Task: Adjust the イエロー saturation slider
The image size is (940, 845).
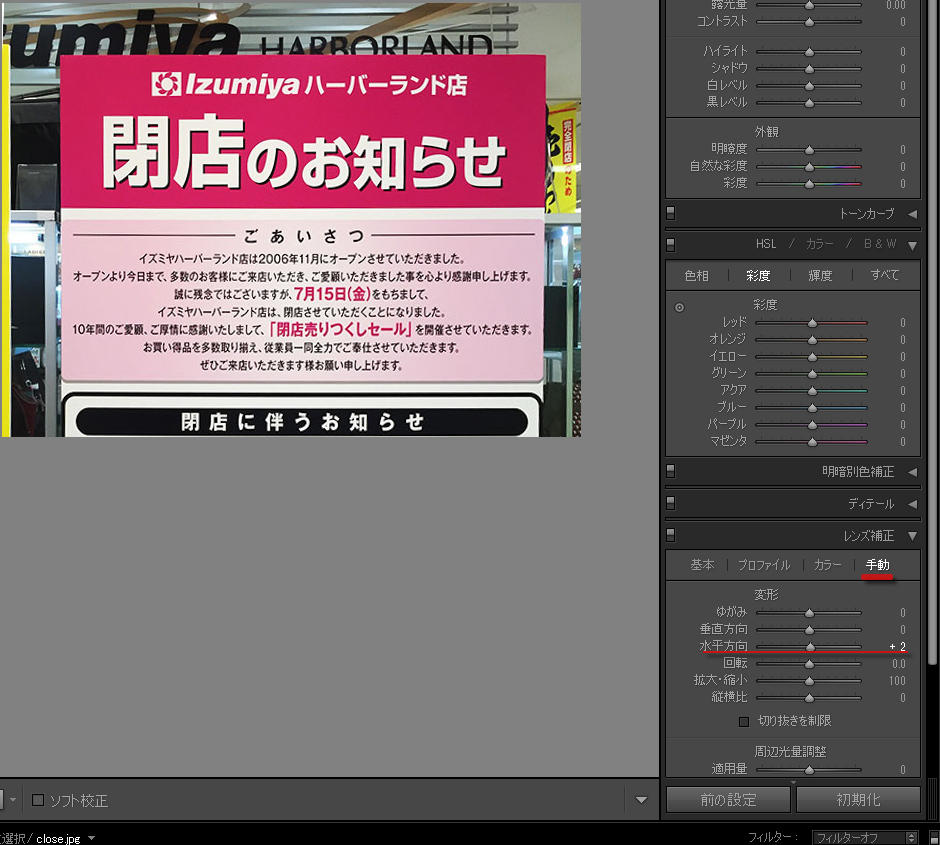Action: 812,357
